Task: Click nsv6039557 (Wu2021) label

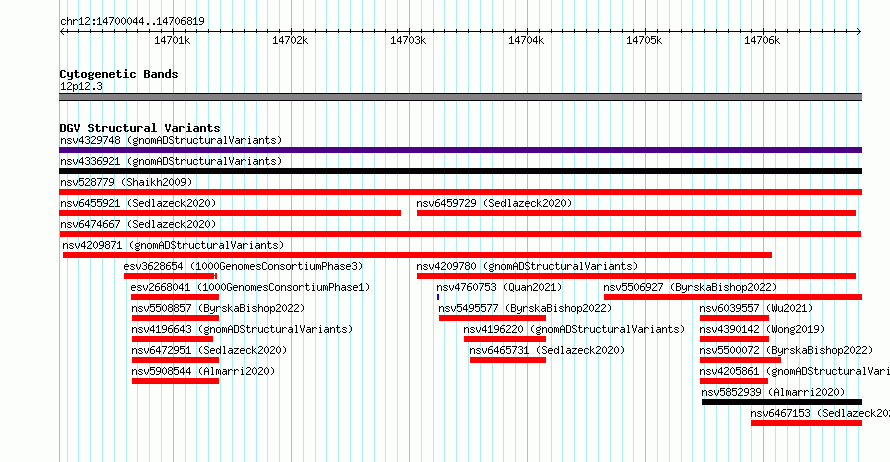Action: click(x=756, y=308)
